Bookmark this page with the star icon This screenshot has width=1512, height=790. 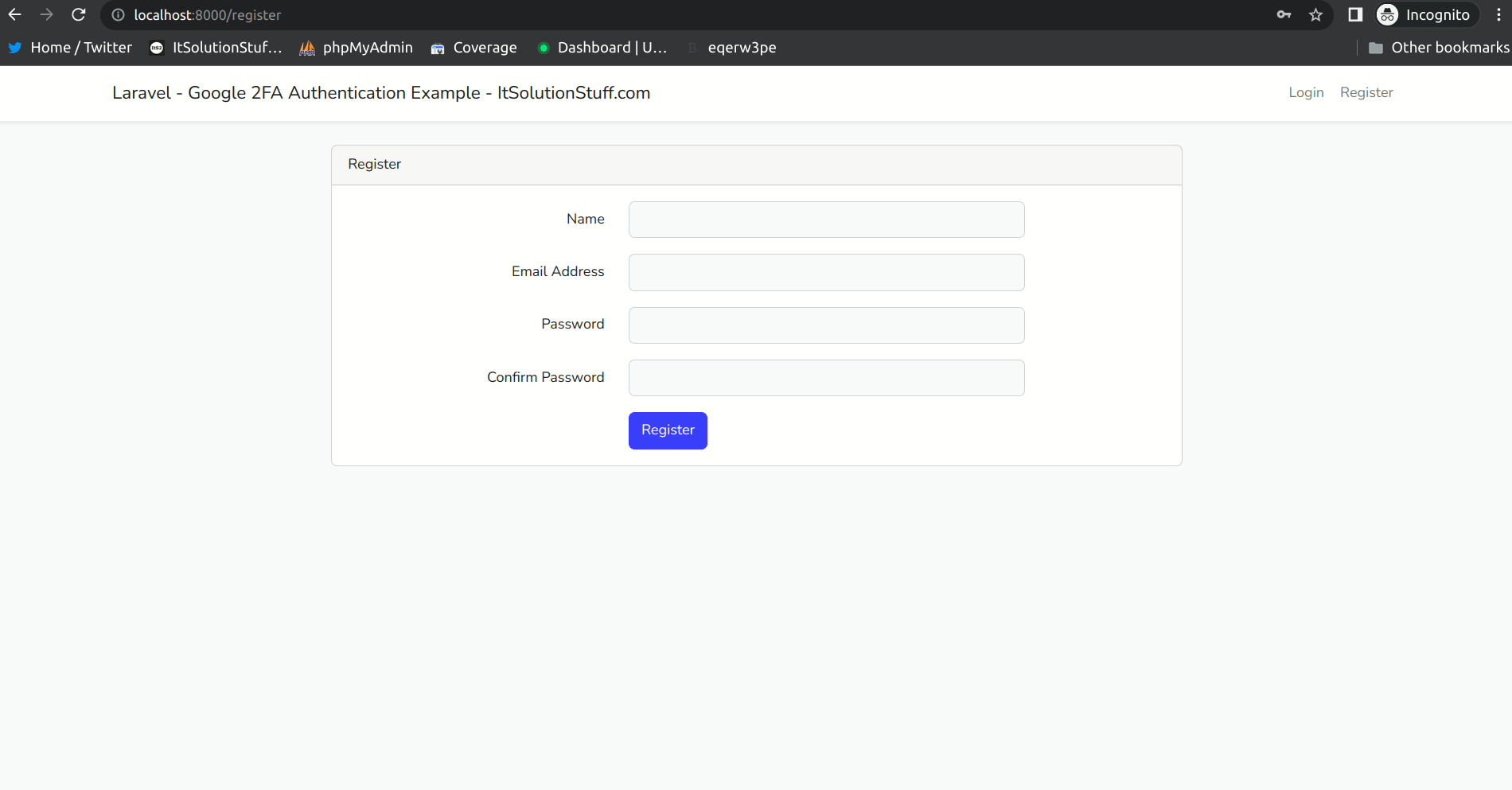(x=1315, y=15)
